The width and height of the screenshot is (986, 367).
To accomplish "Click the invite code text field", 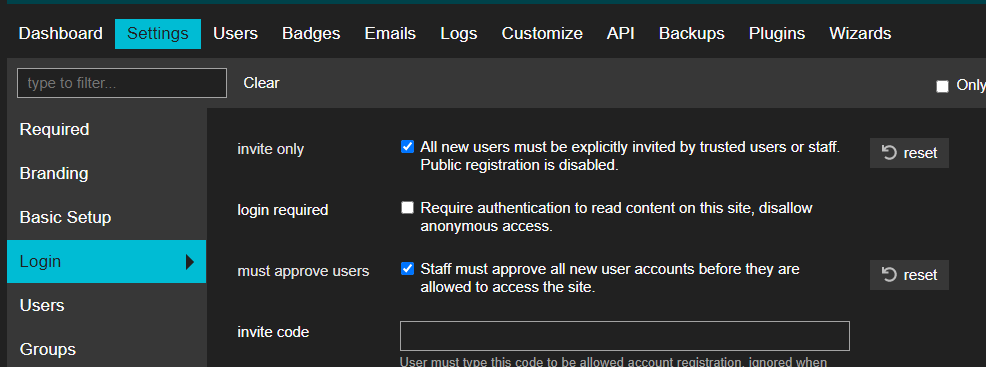I will click(624, 336).
